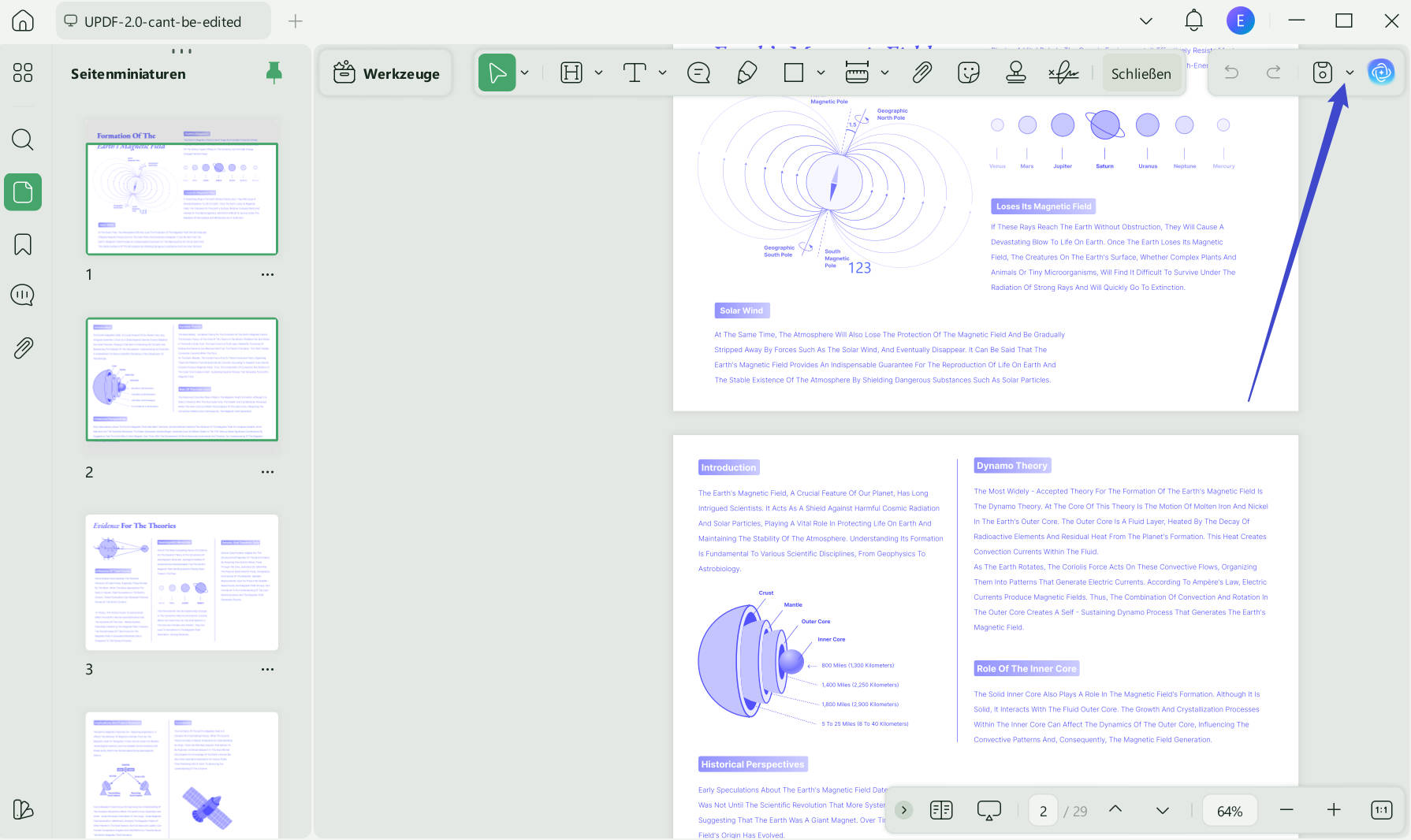Select the text box tool
The width and height of the screenshot is (1411, 840).
coord(634,73)
